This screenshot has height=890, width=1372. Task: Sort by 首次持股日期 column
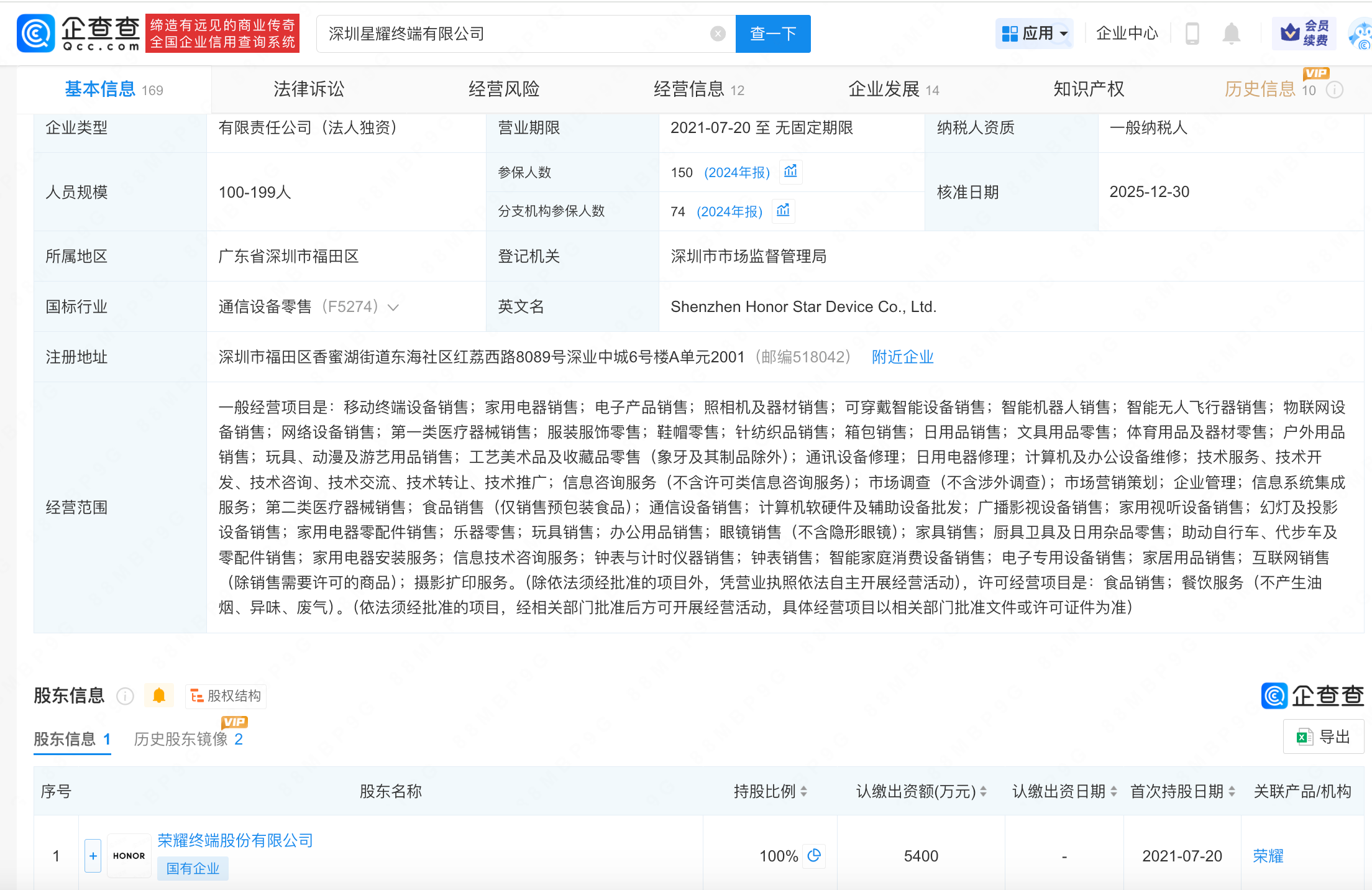click(1232, 791)
